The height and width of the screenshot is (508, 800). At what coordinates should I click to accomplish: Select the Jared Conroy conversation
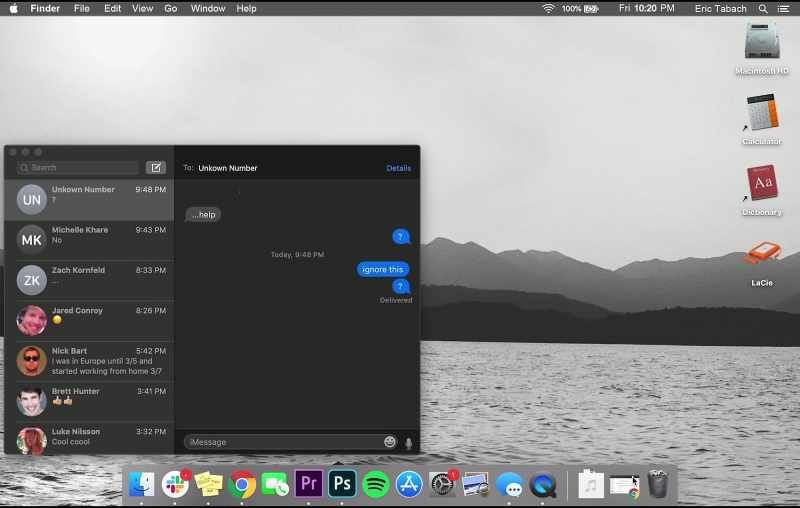89,320
